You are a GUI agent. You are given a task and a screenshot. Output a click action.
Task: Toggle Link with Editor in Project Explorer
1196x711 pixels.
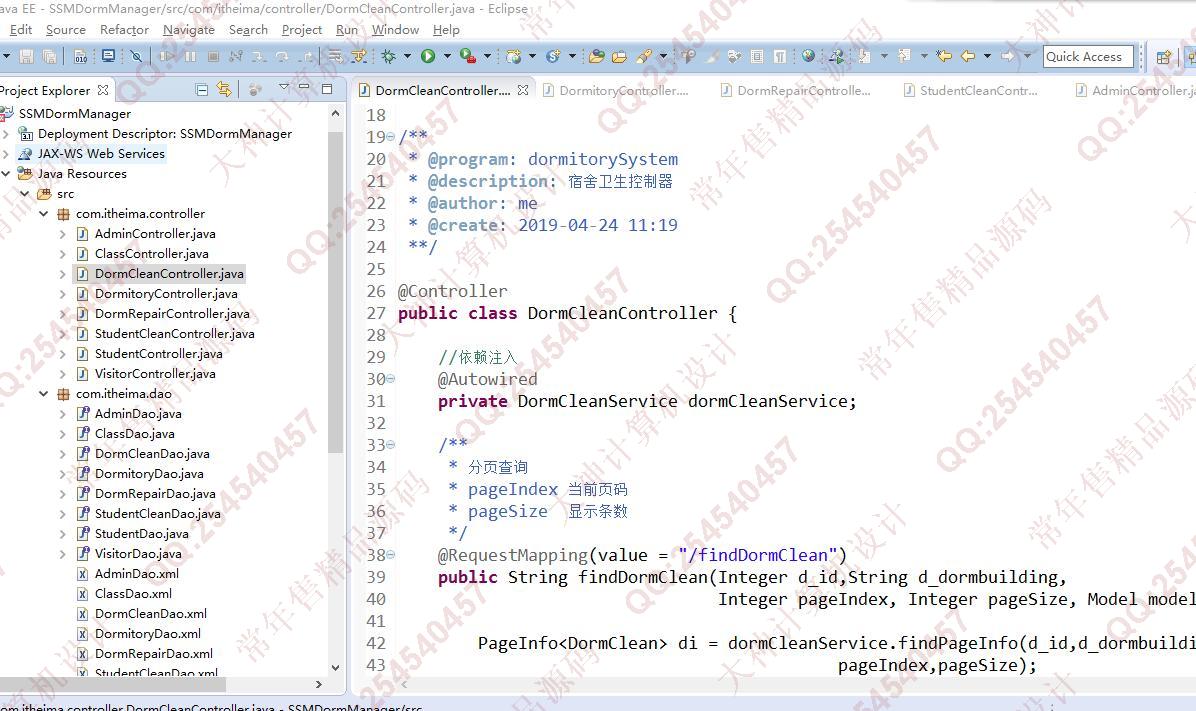click(223, 89)
